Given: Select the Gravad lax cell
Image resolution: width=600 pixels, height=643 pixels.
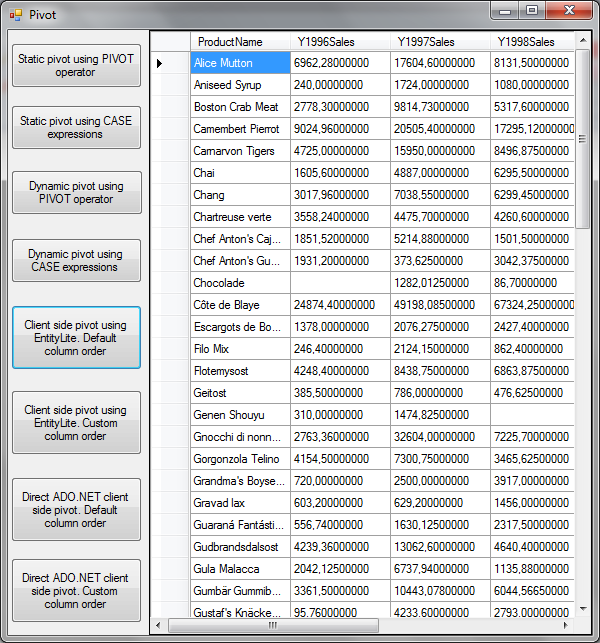Looking at the screenshot, I should click(x=240, y=503).
